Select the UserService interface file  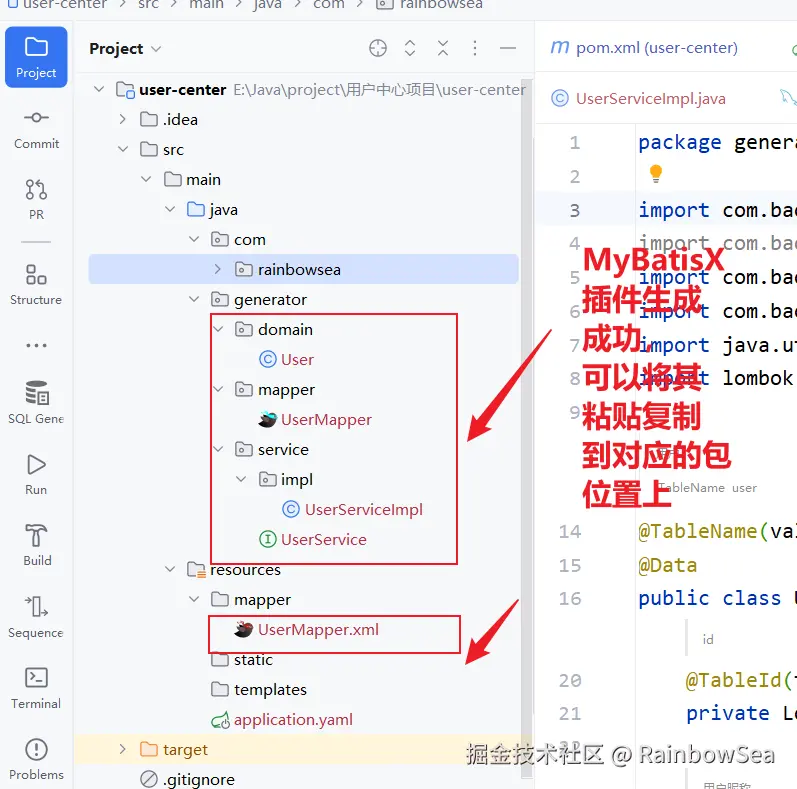(313, 539)
